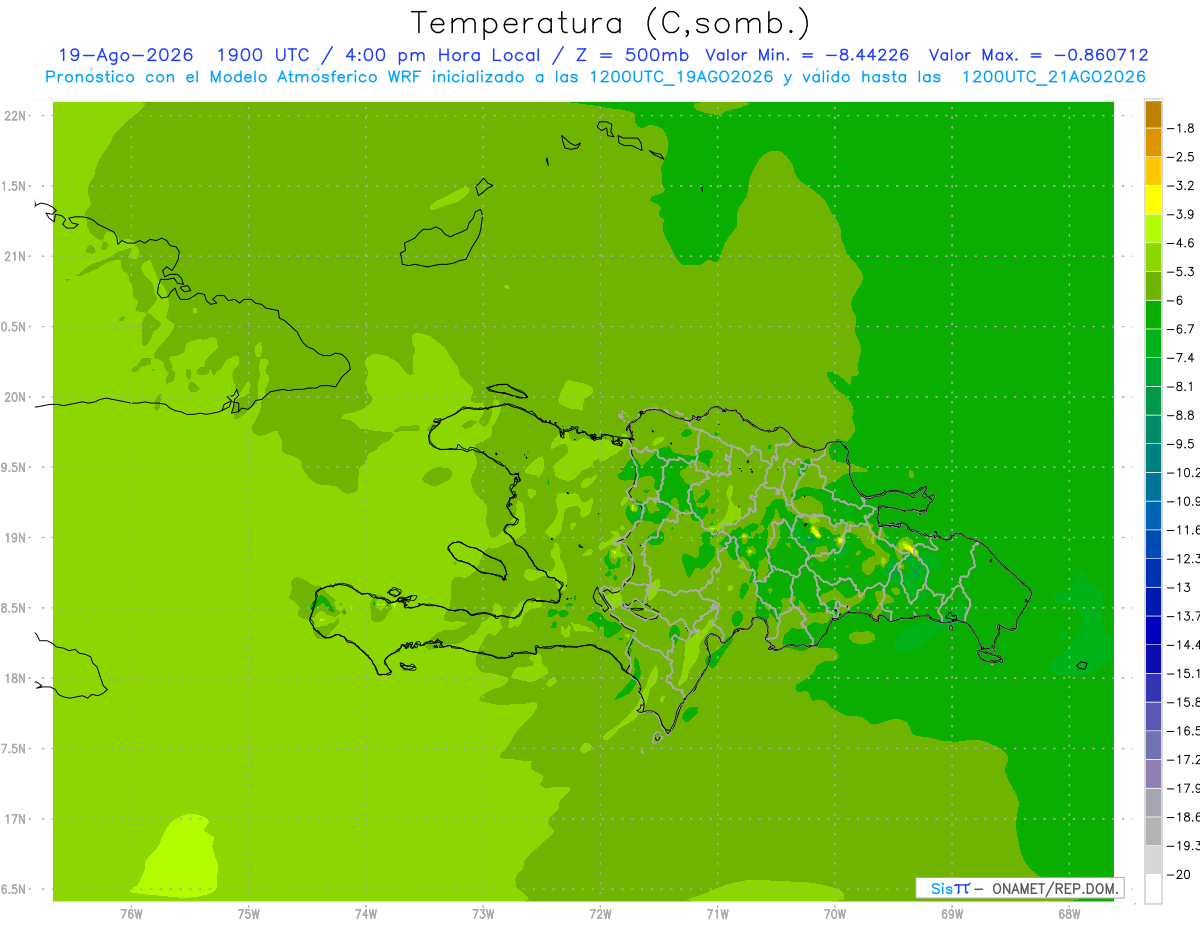Click the purple swatch between -17.2 and -17.9

(1153, 773)
